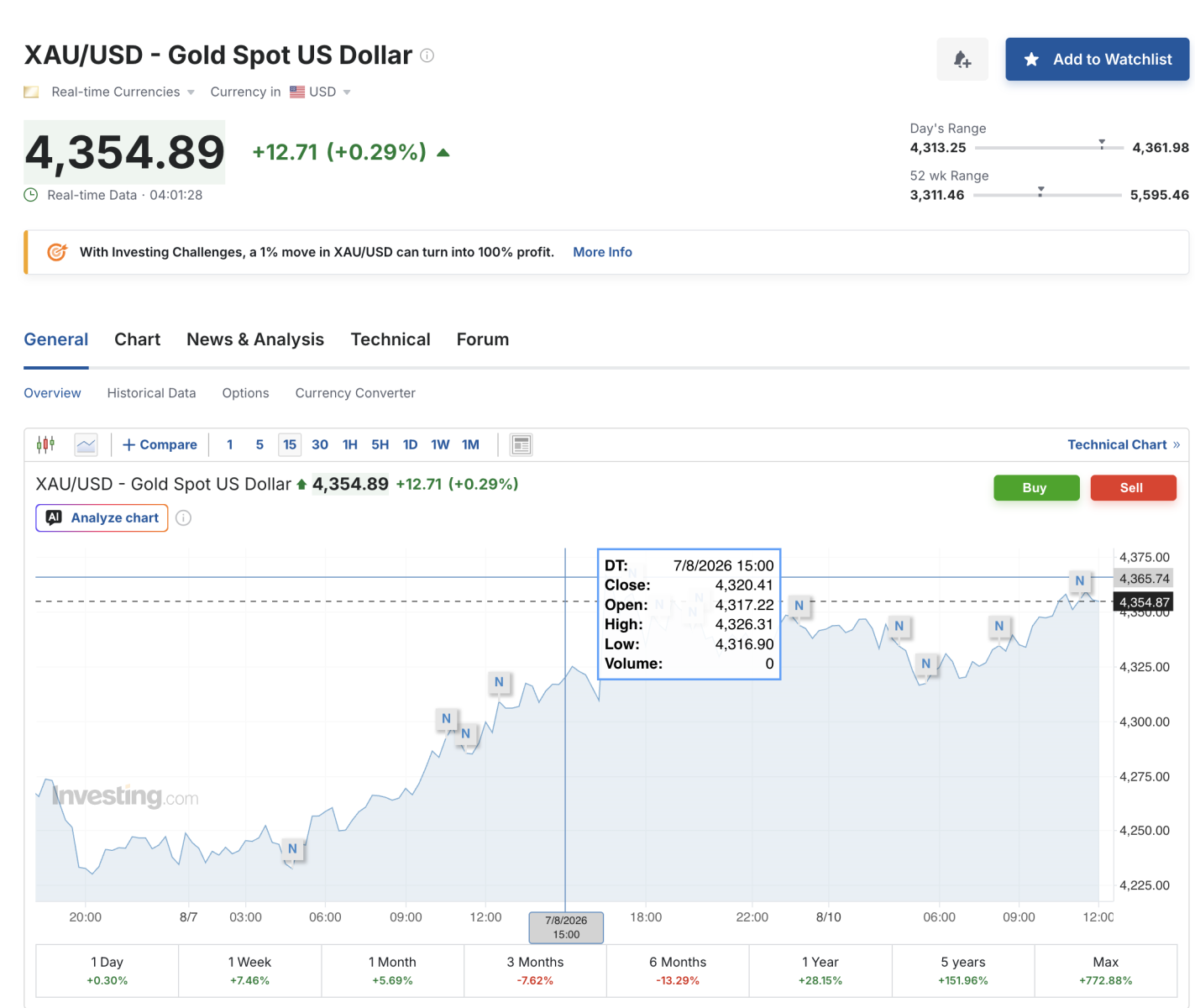Switch to candlestick chart type icon
Viewport: 1195px width, 1008px height.
(46, 444)
